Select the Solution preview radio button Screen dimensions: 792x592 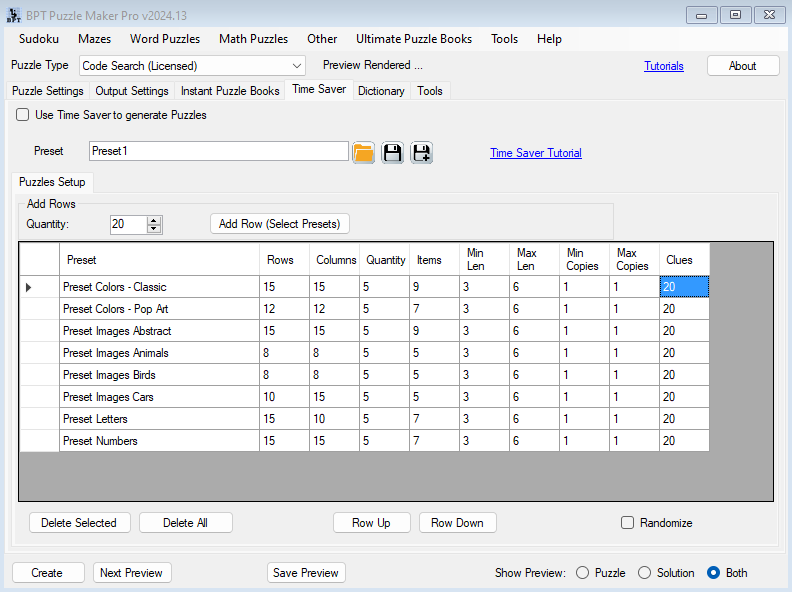(645, 573)
